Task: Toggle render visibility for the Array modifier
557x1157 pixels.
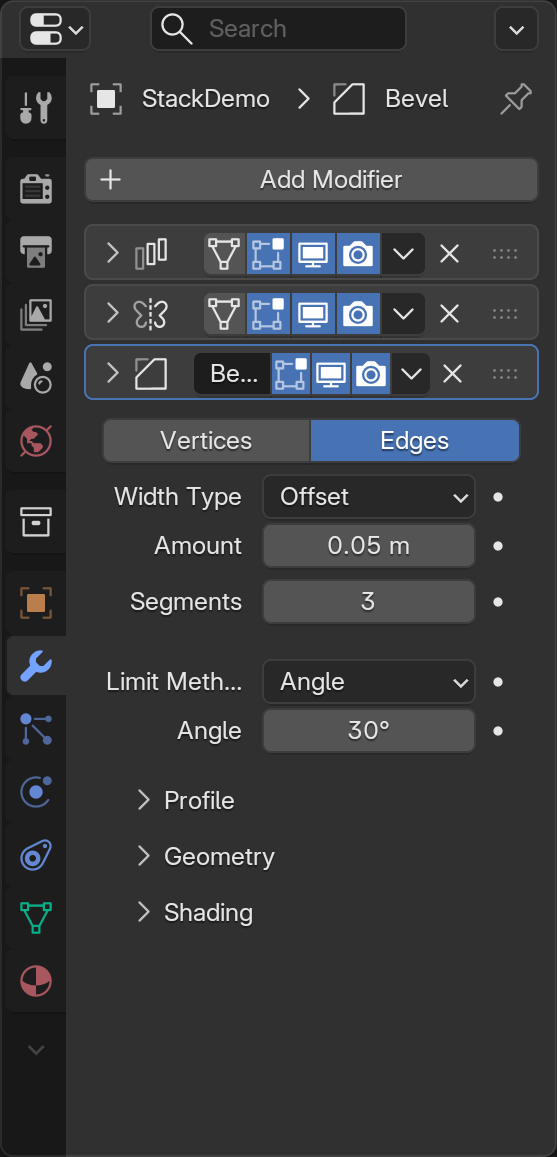Action: (x=358, y=254)
